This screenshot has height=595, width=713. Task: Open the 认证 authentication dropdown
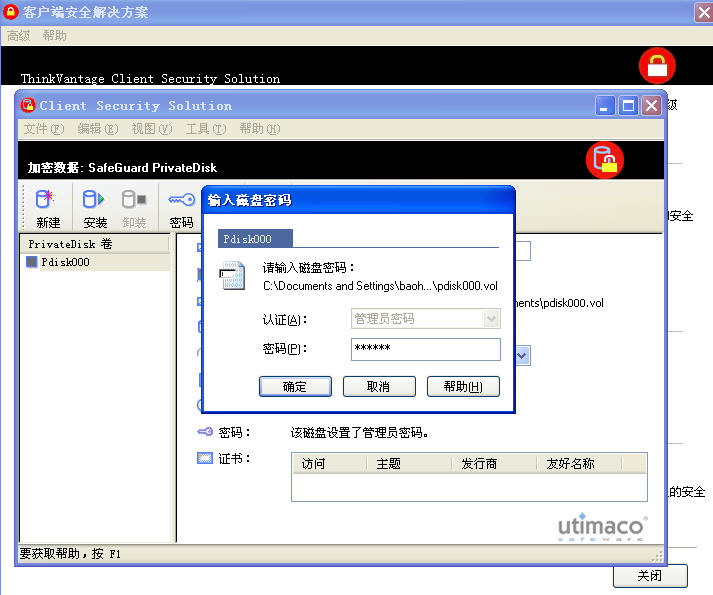click(x=492, y=318)
